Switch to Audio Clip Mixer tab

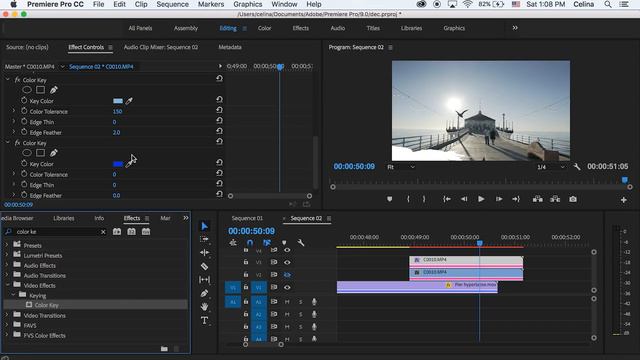point(161,47)
